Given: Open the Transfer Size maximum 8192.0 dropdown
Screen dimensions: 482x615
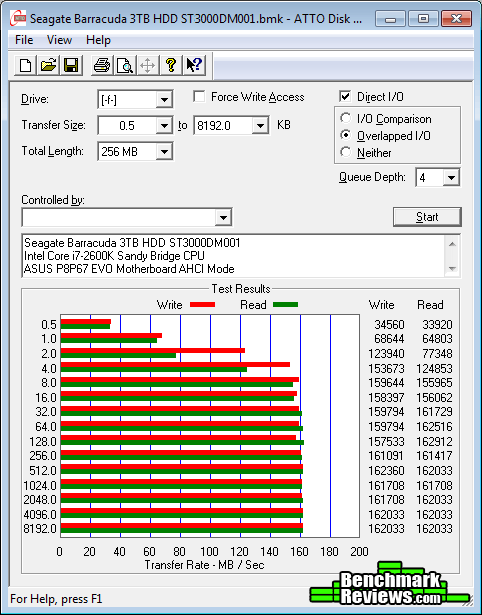Looking at the screenshot, I should [x=260, y=126].
